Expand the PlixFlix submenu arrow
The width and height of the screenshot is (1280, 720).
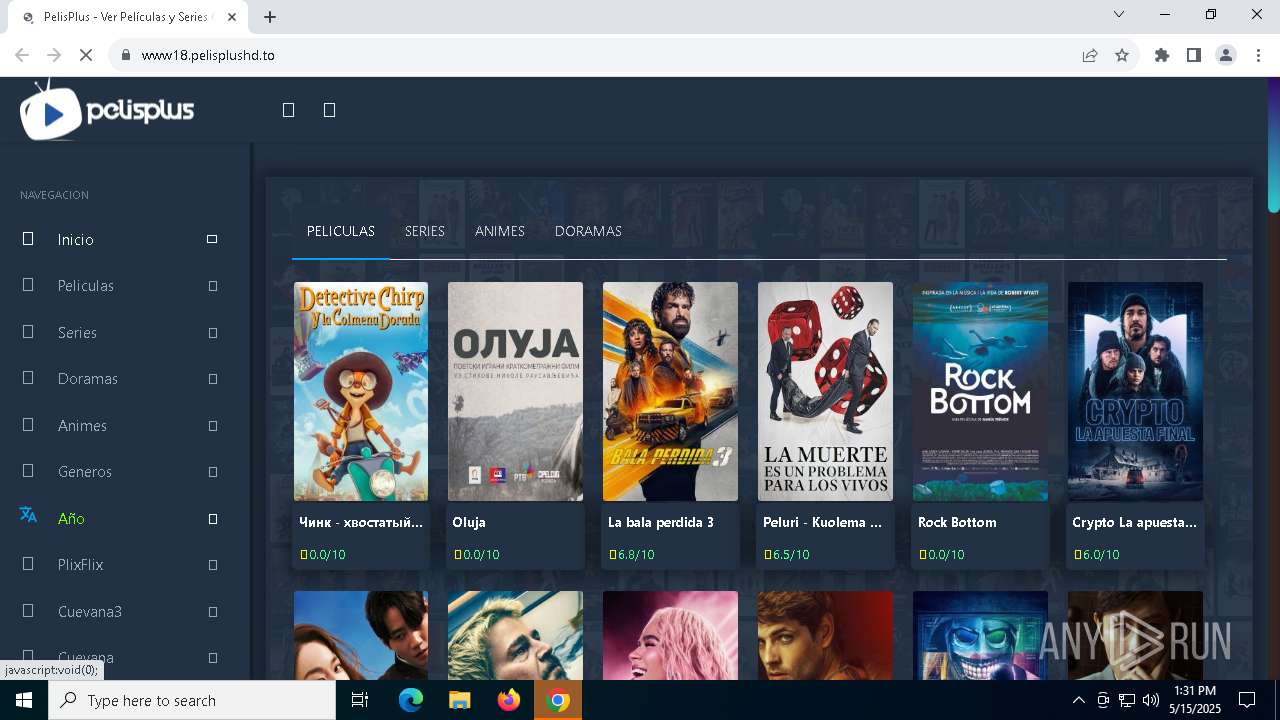(212, 565)
